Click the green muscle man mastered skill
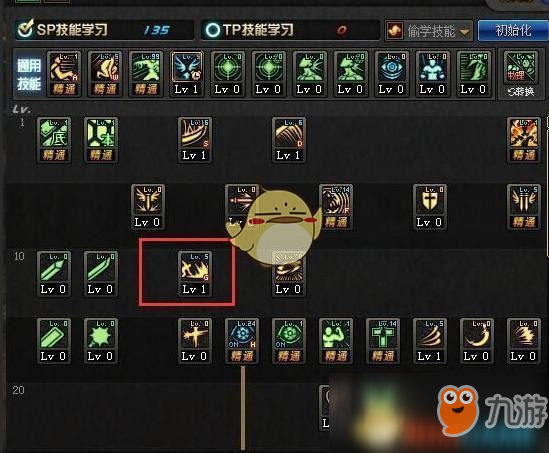 point(336,341)
